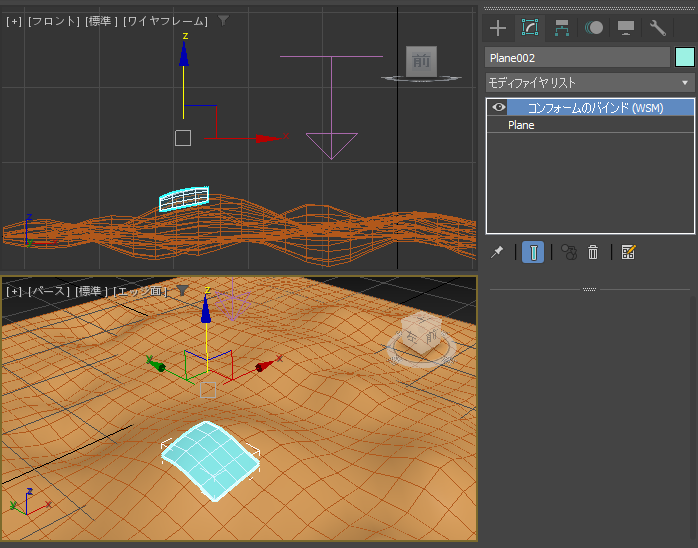This screenshot has width=698, height=548.
Task: Select the Plane entry in modifier stack
Action: 521,125
